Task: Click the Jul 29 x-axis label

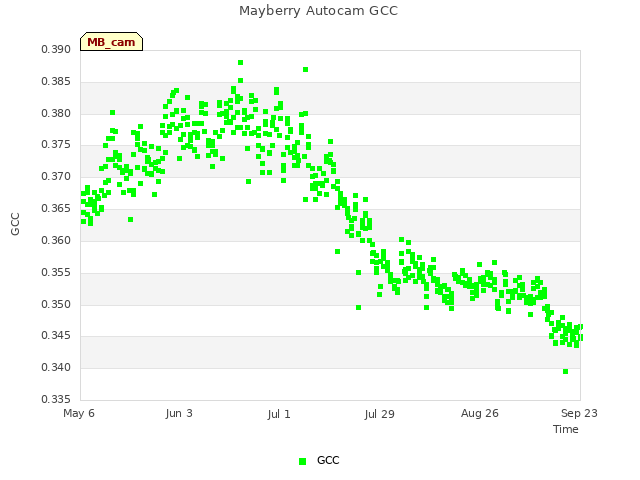Action: pyautogui.click(x=380, y=414)
